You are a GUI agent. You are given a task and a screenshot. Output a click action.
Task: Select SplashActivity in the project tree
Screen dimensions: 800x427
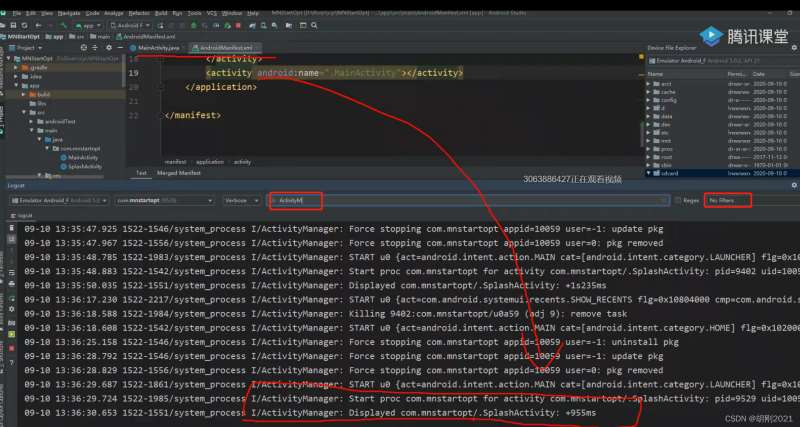[85, 167]
